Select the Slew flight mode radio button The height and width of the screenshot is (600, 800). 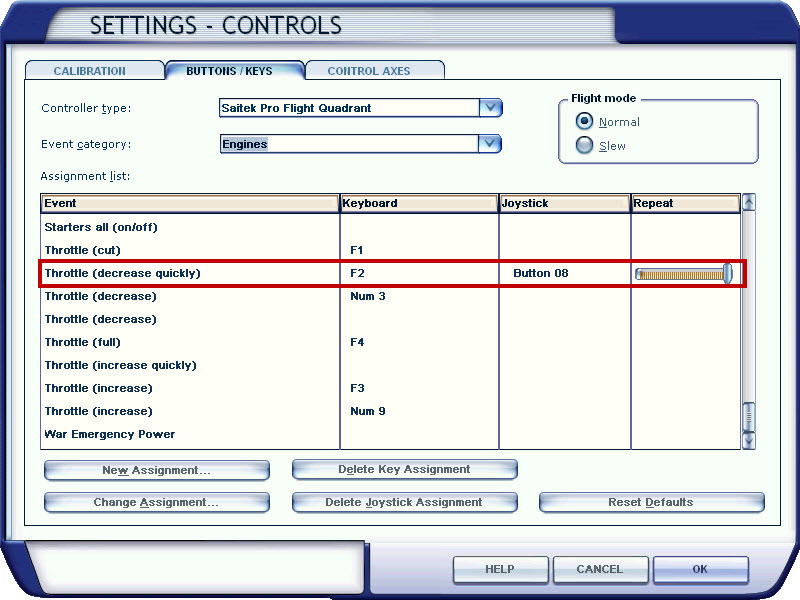(585, 145)
